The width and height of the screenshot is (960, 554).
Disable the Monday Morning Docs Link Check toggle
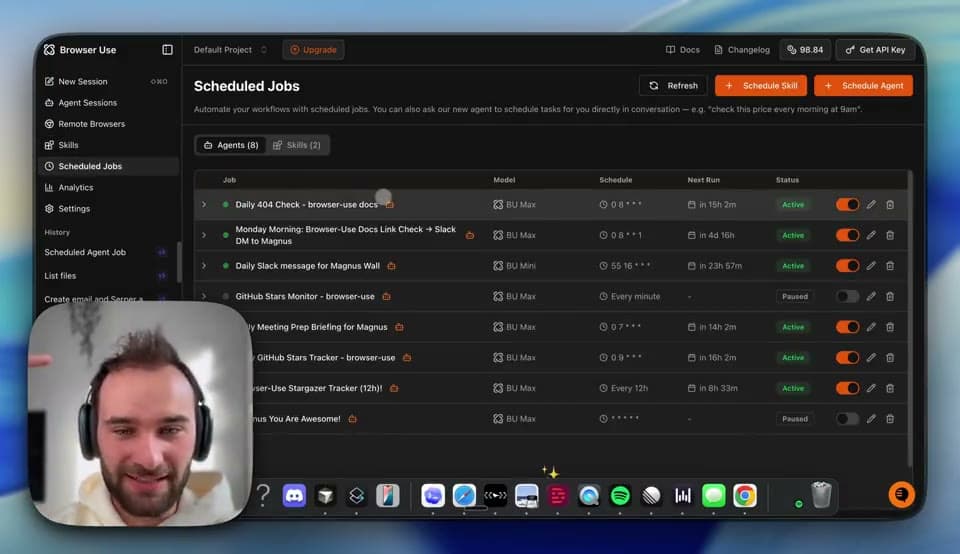pos(847,235)
